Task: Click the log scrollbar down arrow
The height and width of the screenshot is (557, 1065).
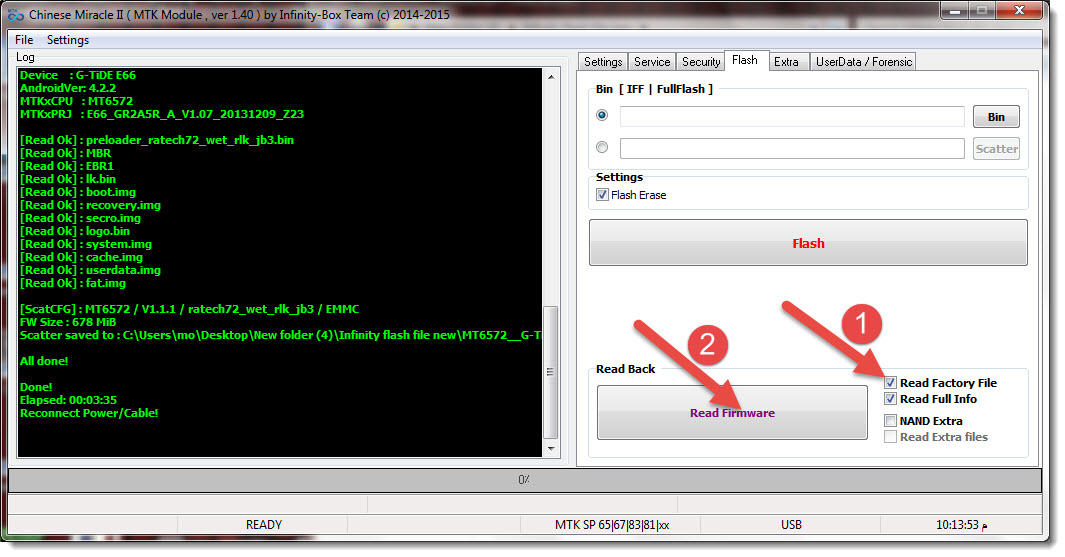Action: (x=551, y=448)
